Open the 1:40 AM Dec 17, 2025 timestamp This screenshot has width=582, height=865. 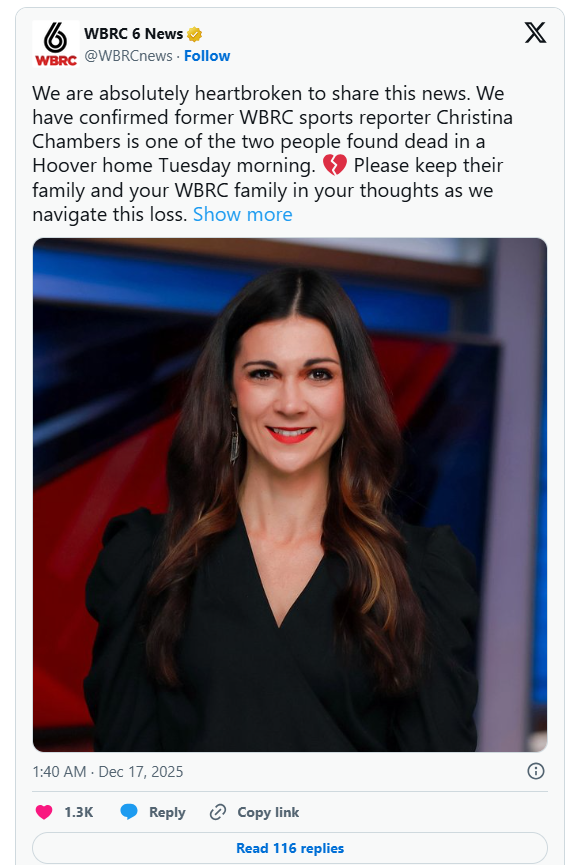(x=108, y=771)
